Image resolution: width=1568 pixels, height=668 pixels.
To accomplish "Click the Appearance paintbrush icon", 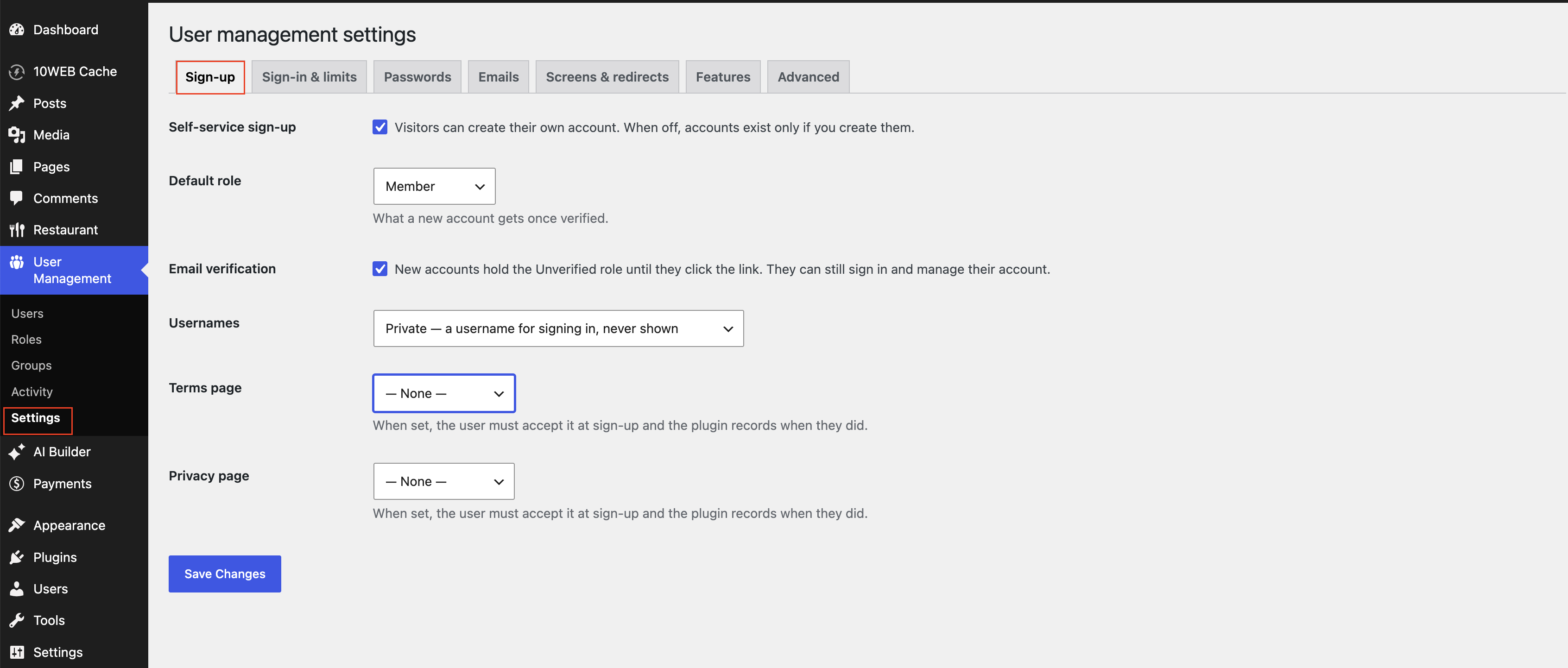I will click(16, 526).
